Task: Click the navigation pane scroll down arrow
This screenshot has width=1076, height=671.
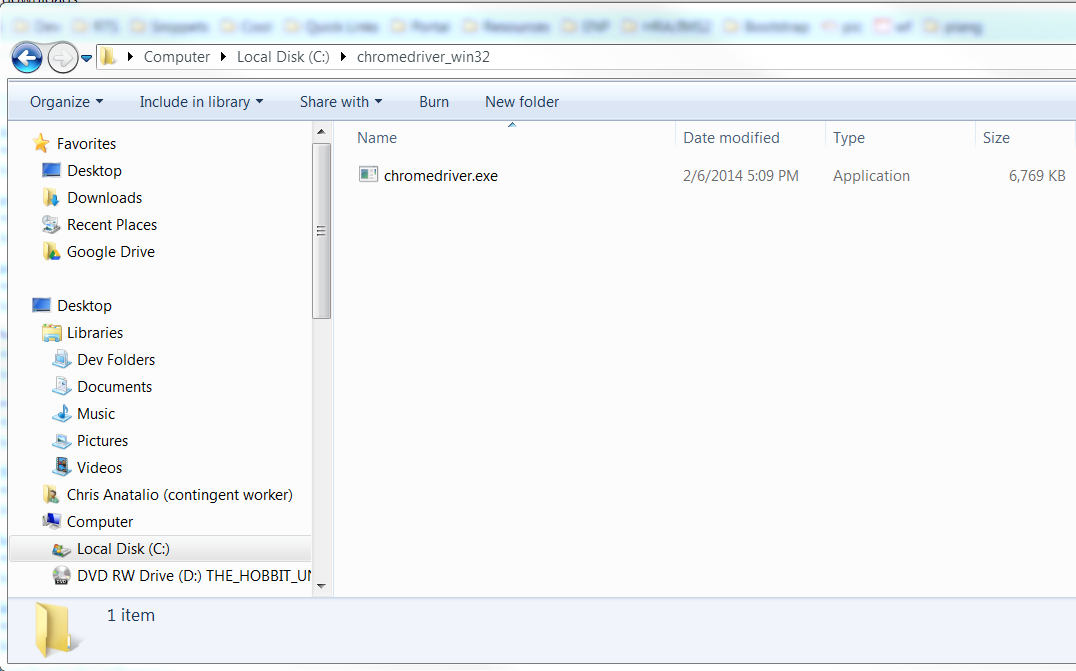Action: click(x=321, y=587)
